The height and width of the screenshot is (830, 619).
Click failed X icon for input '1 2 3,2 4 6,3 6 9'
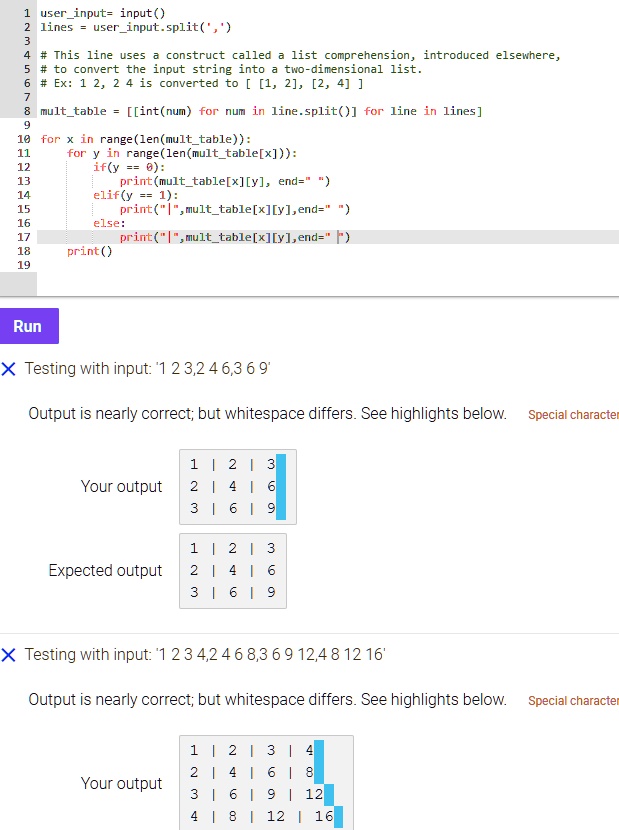[x=9, y=369]
